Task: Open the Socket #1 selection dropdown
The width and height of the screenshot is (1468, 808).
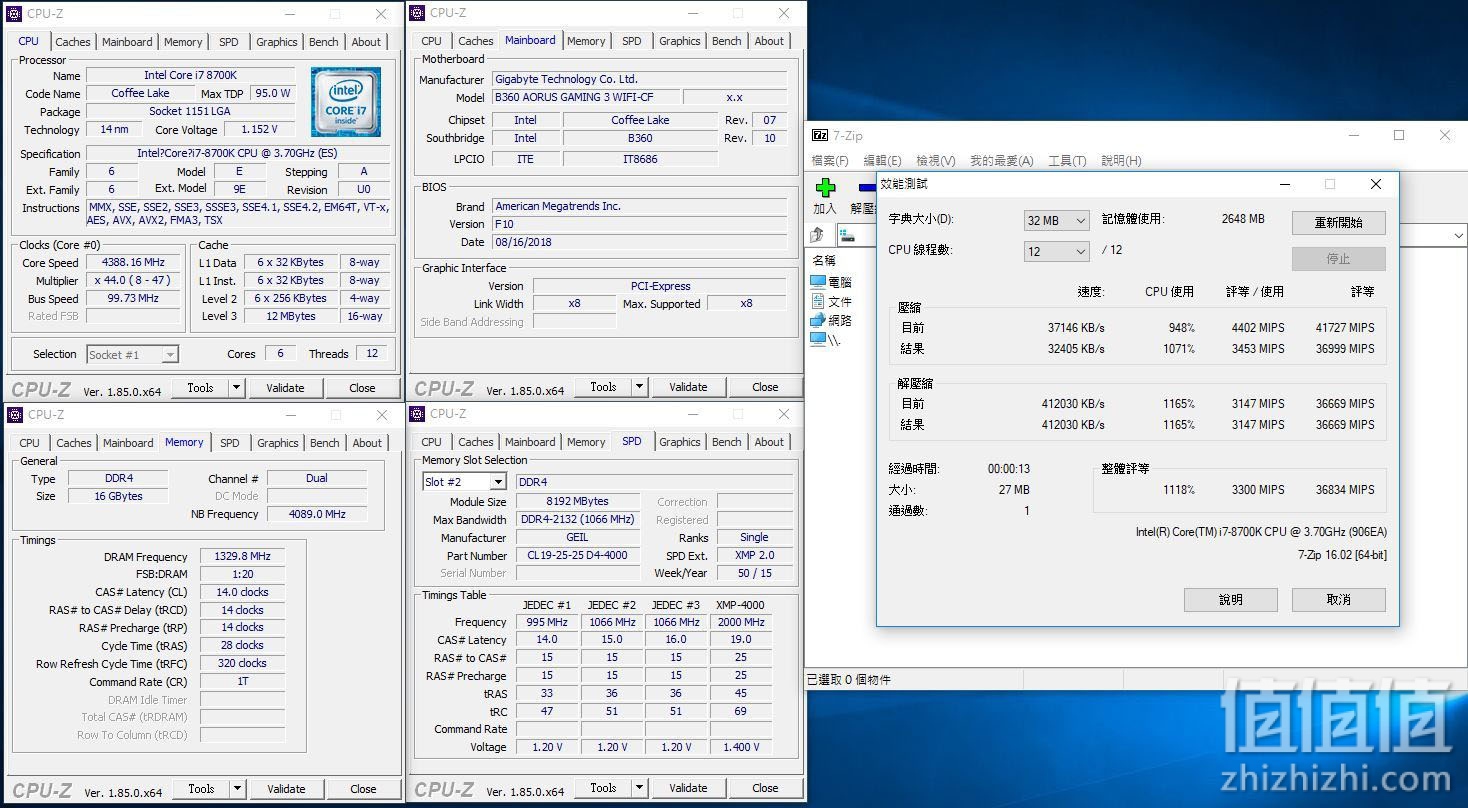Action: 132,354
